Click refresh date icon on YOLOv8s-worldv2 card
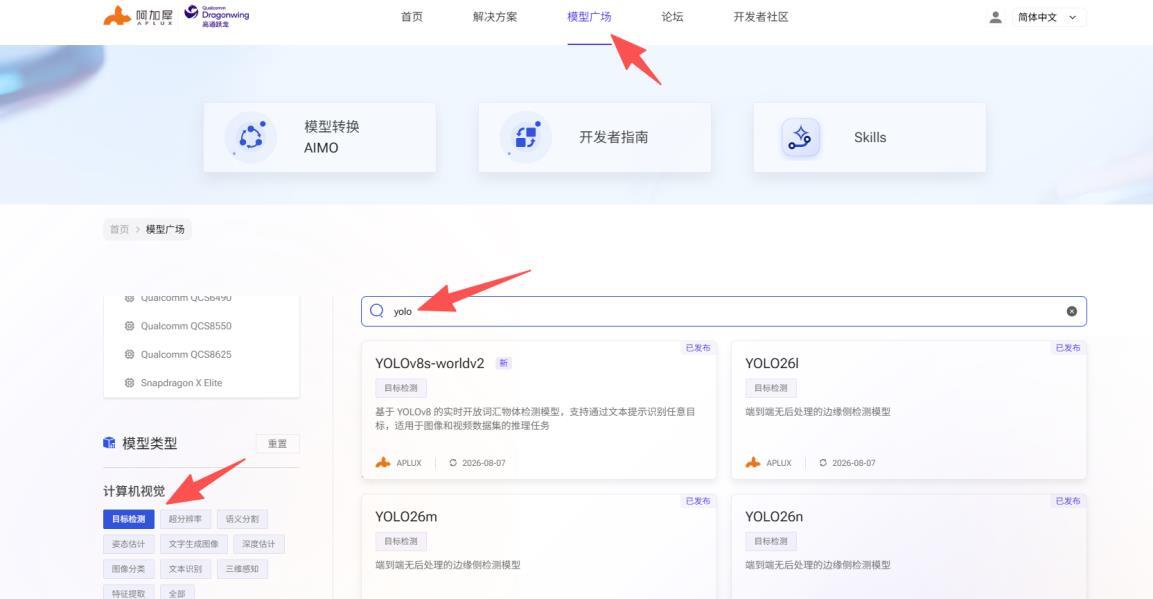The width and height of the screenshot is (1153, 599). pyautogui.click(x=453, y=463)
